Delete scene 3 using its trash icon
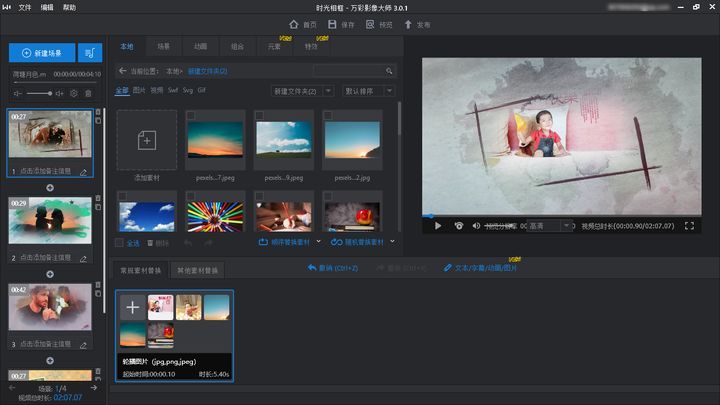The image size is (720, 405). (x=98, y=285)
